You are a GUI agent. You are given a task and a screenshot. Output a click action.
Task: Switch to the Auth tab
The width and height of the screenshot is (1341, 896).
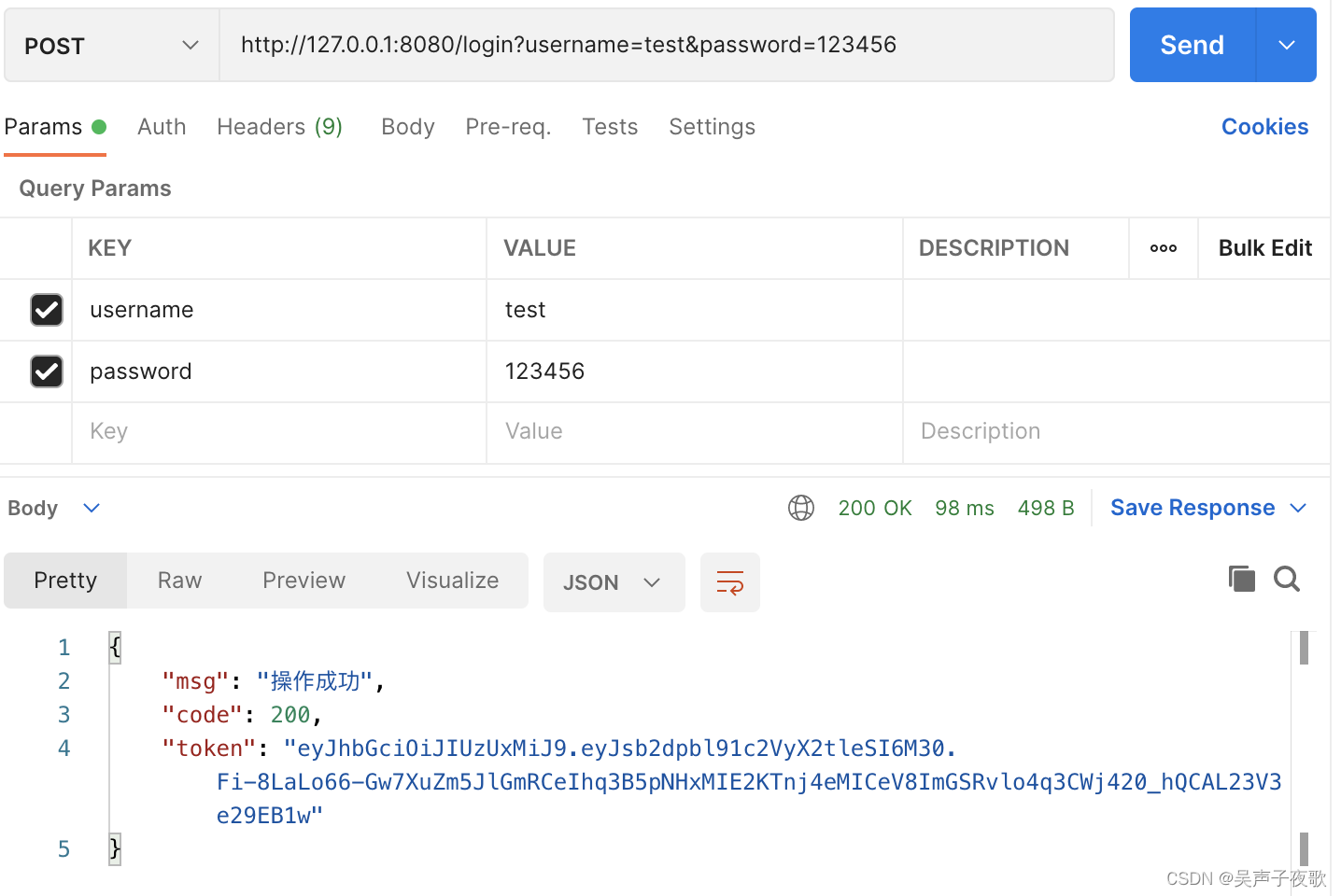coord(162,127)
